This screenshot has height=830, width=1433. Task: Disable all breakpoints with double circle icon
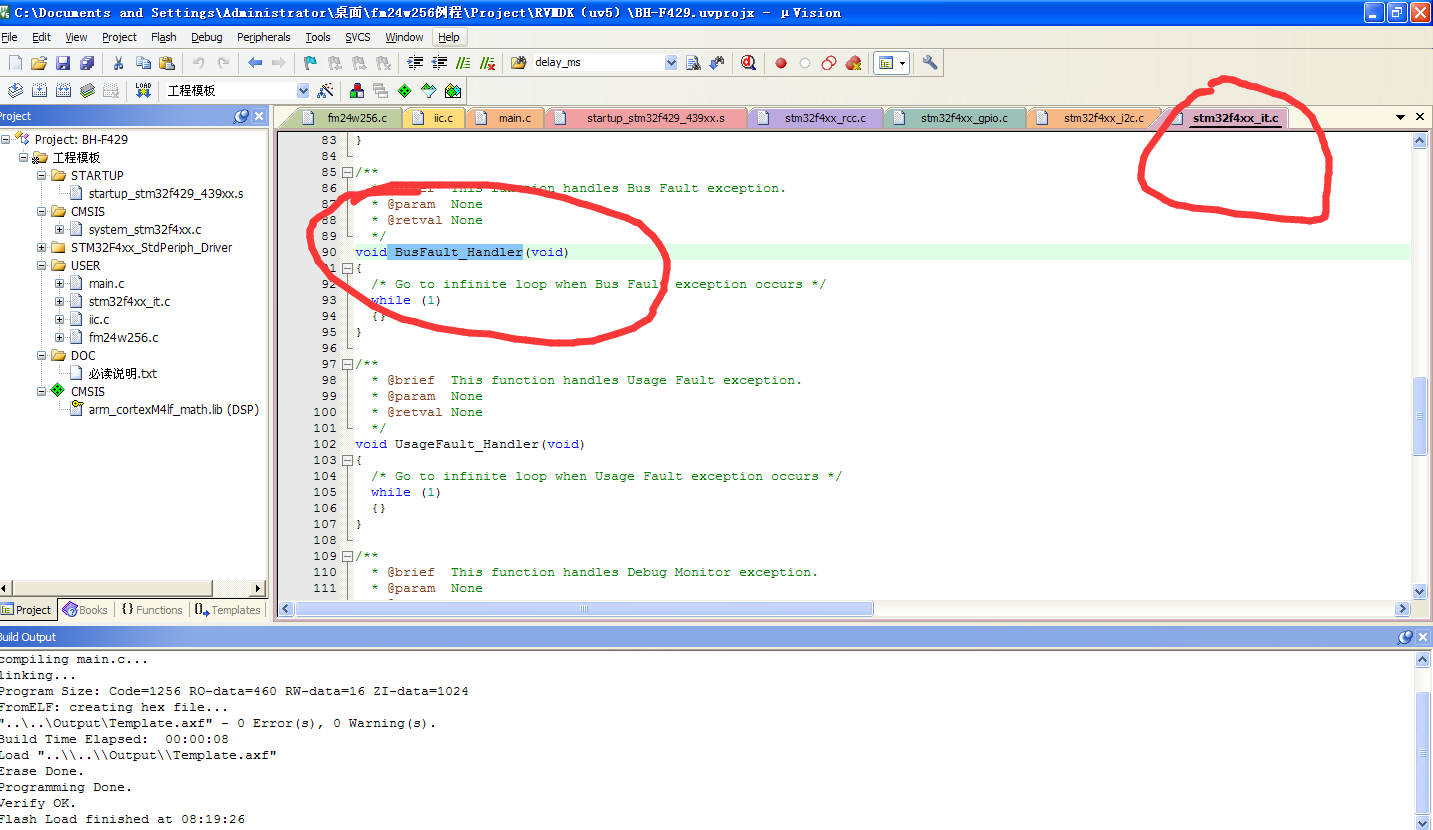pos(829,63)
